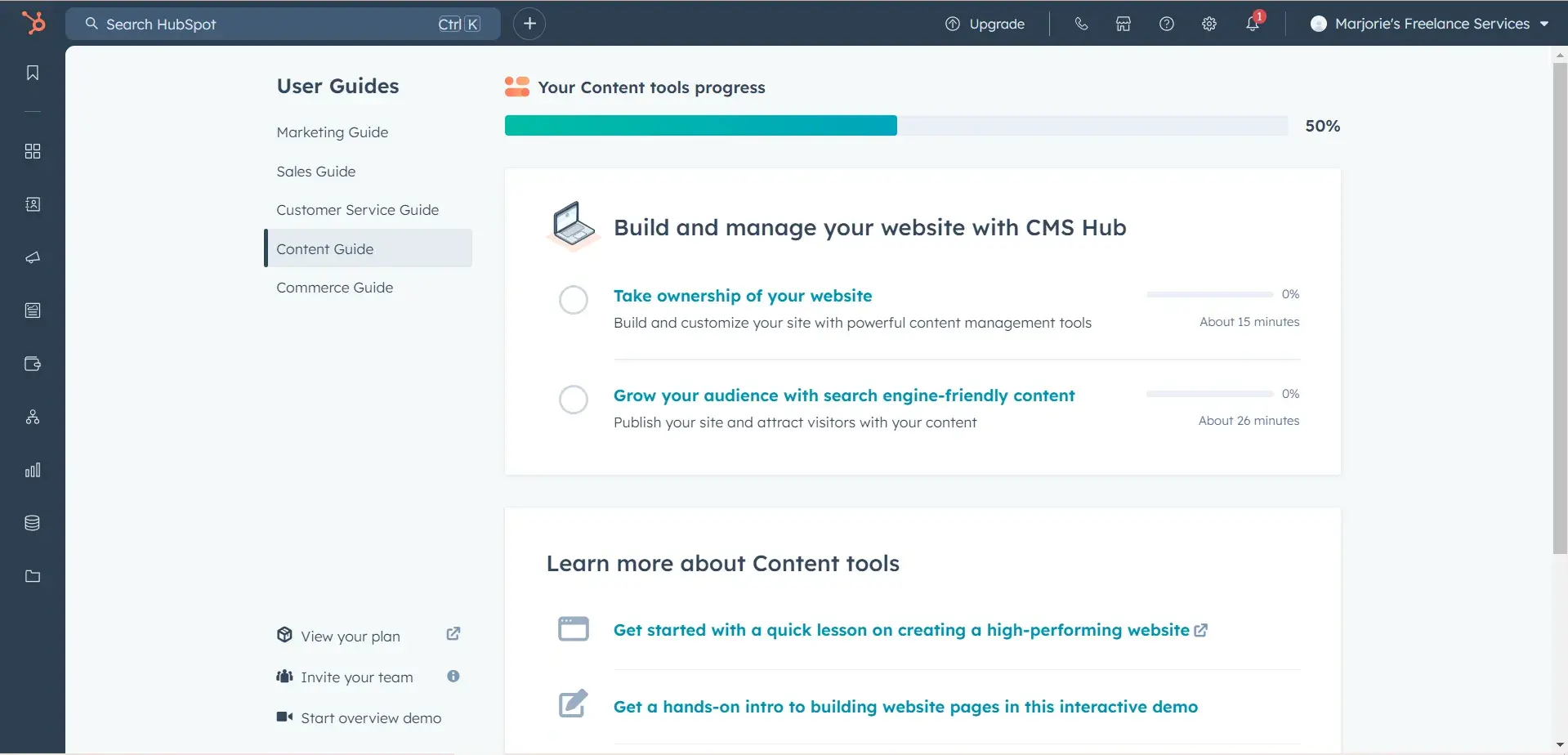Open the hands-on intro interactive demo link
1568x755 pixels.
click(x=905, y=707)
